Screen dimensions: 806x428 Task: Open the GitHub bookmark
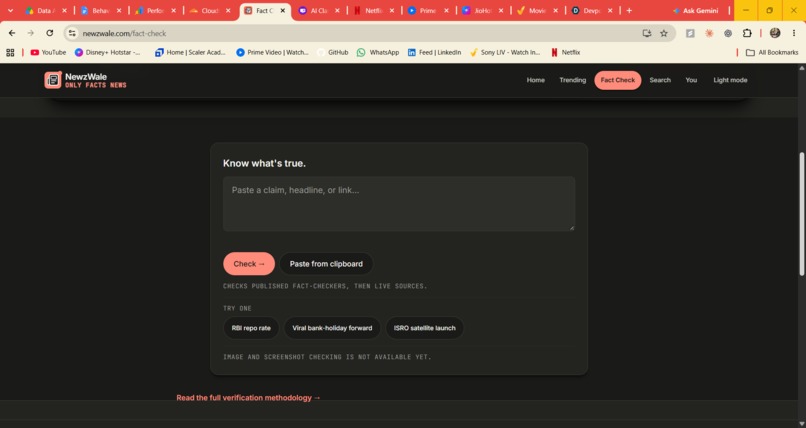[x=333, y=52]
